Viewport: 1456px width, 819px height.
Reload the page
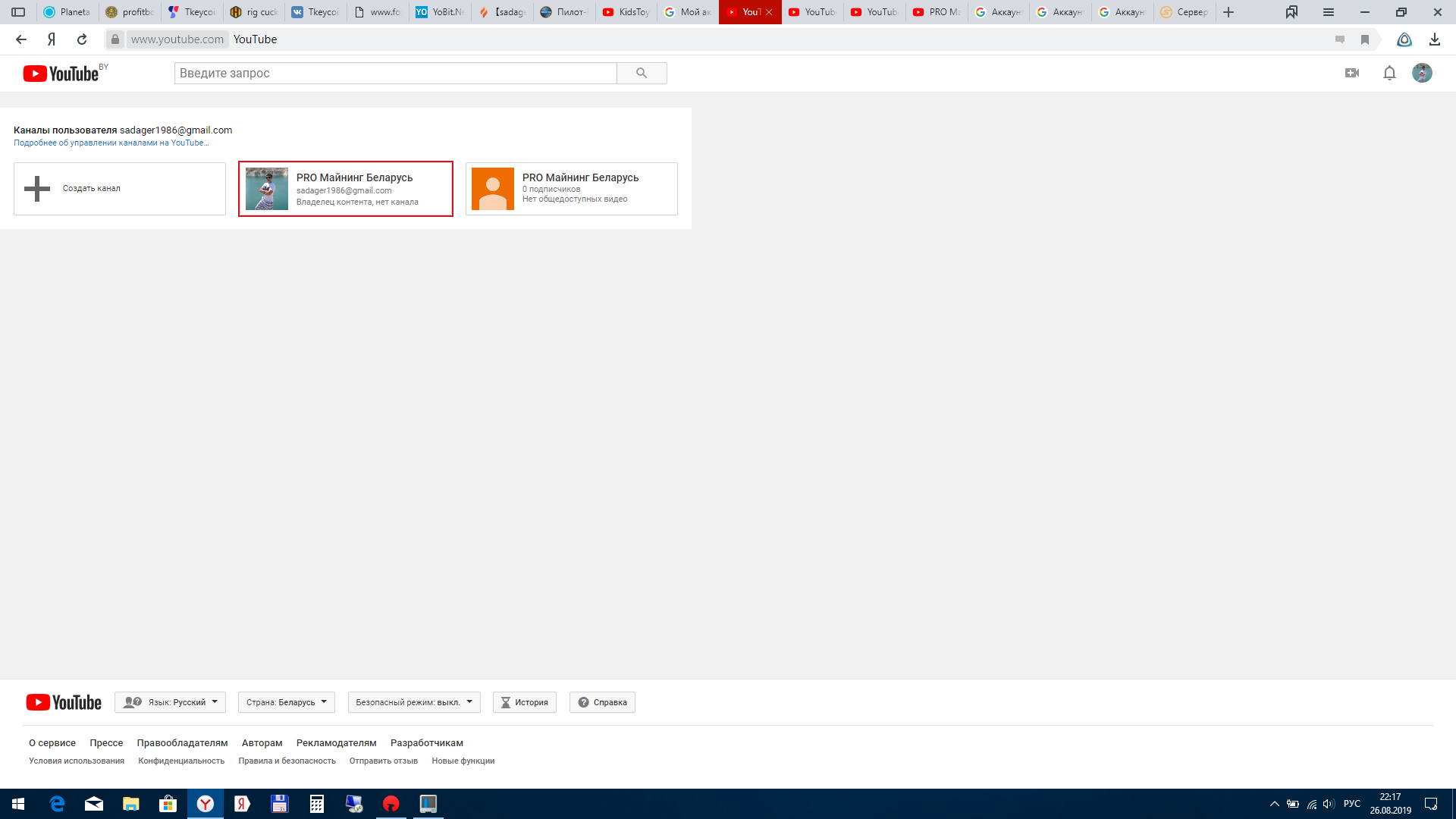82,39
